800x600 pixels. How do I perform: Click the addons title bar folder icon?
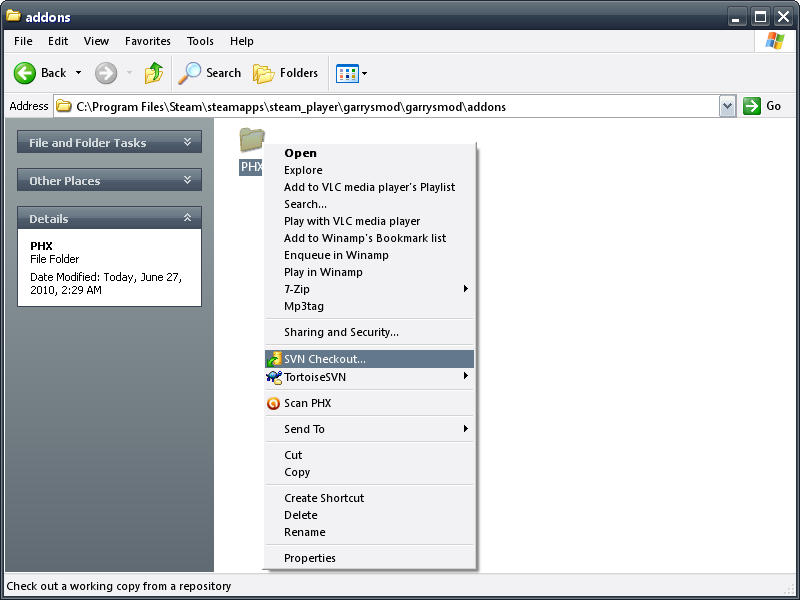(13, 16)
